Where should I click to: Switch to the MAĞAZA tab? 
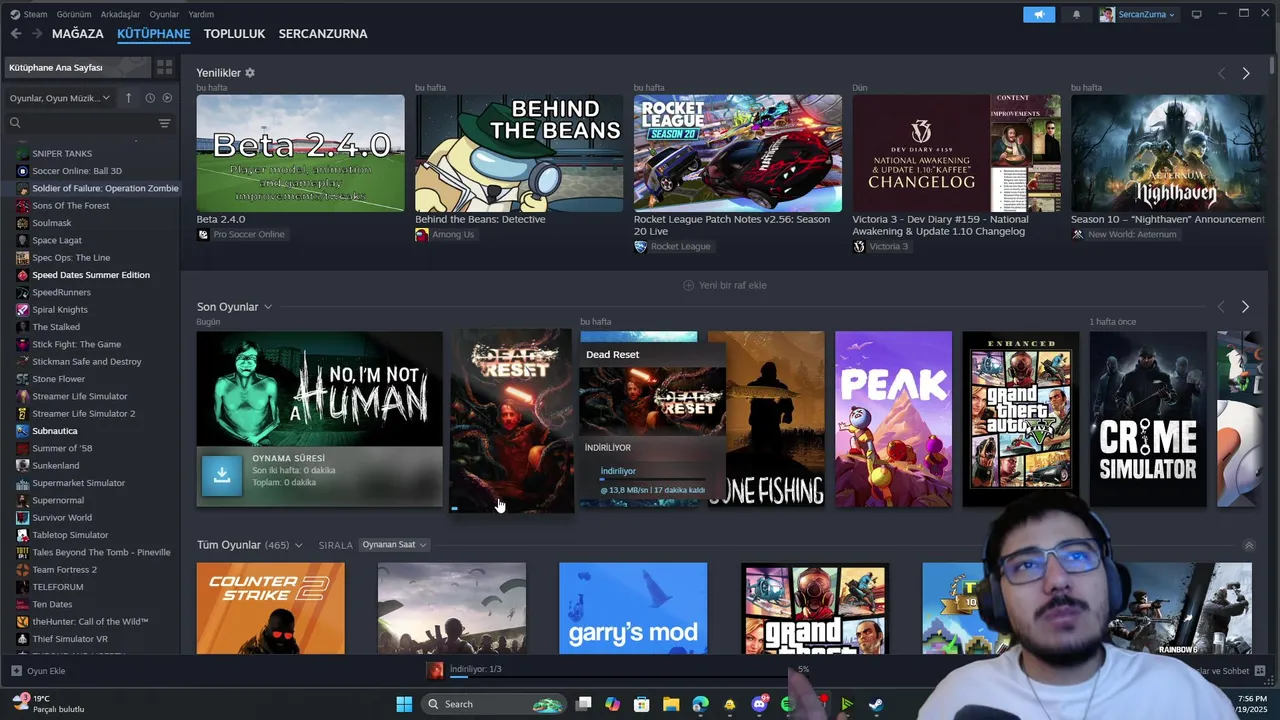tap(78, 34)
